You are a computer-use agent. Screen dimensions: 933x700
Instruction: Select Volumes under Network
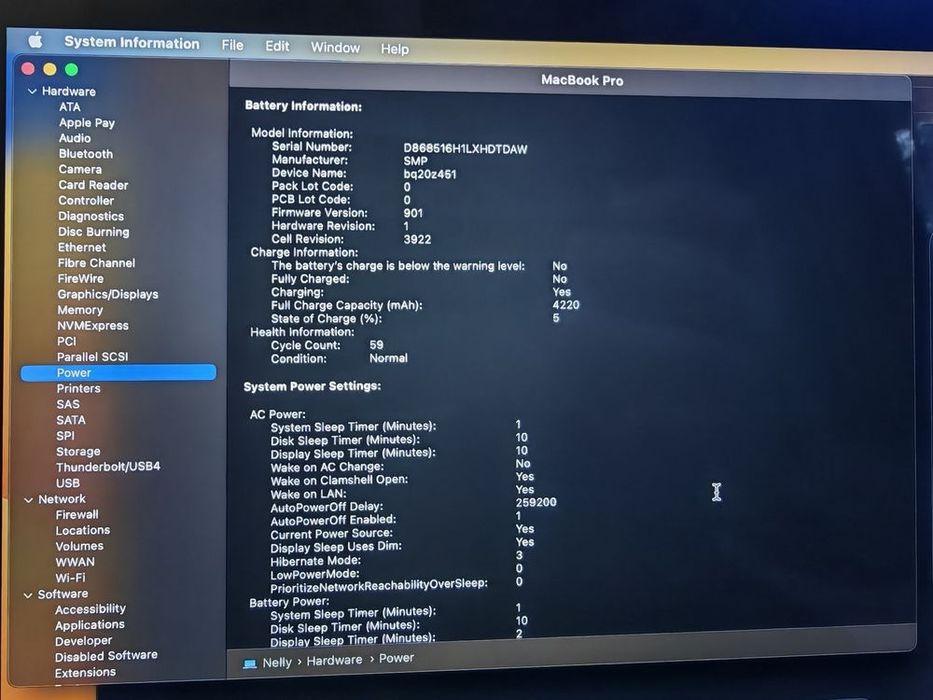coord(80,546)
